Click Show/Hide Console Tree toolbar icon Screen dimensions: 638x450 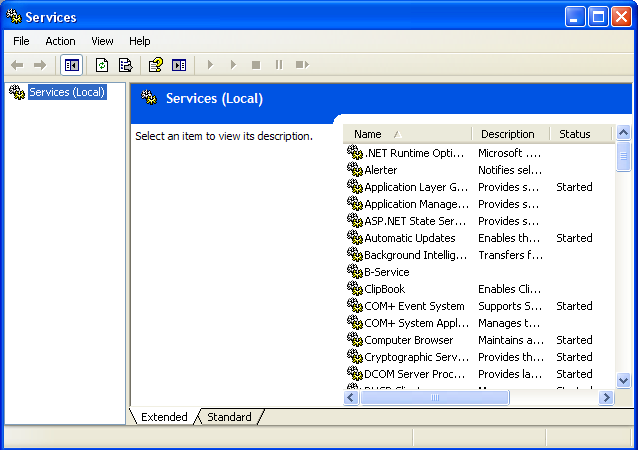[71, 65]
